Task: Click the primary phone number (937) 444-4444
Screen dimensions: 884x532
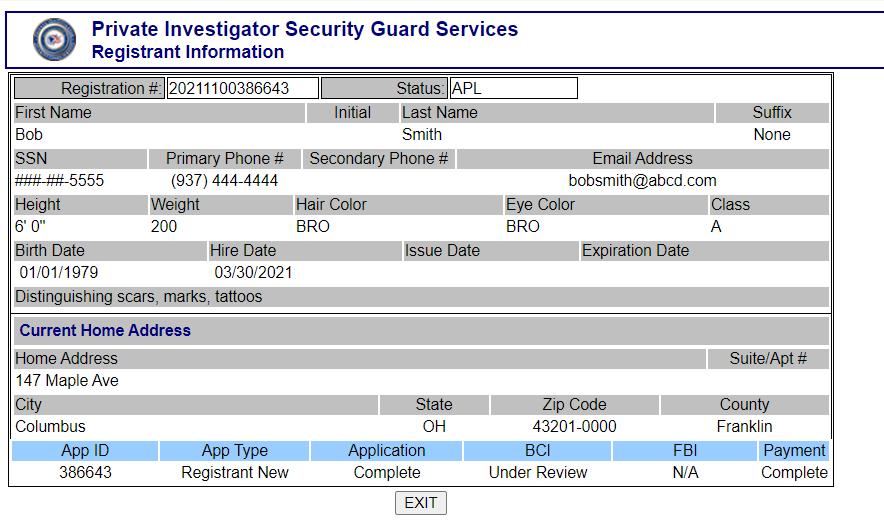Action: [224, 181]
